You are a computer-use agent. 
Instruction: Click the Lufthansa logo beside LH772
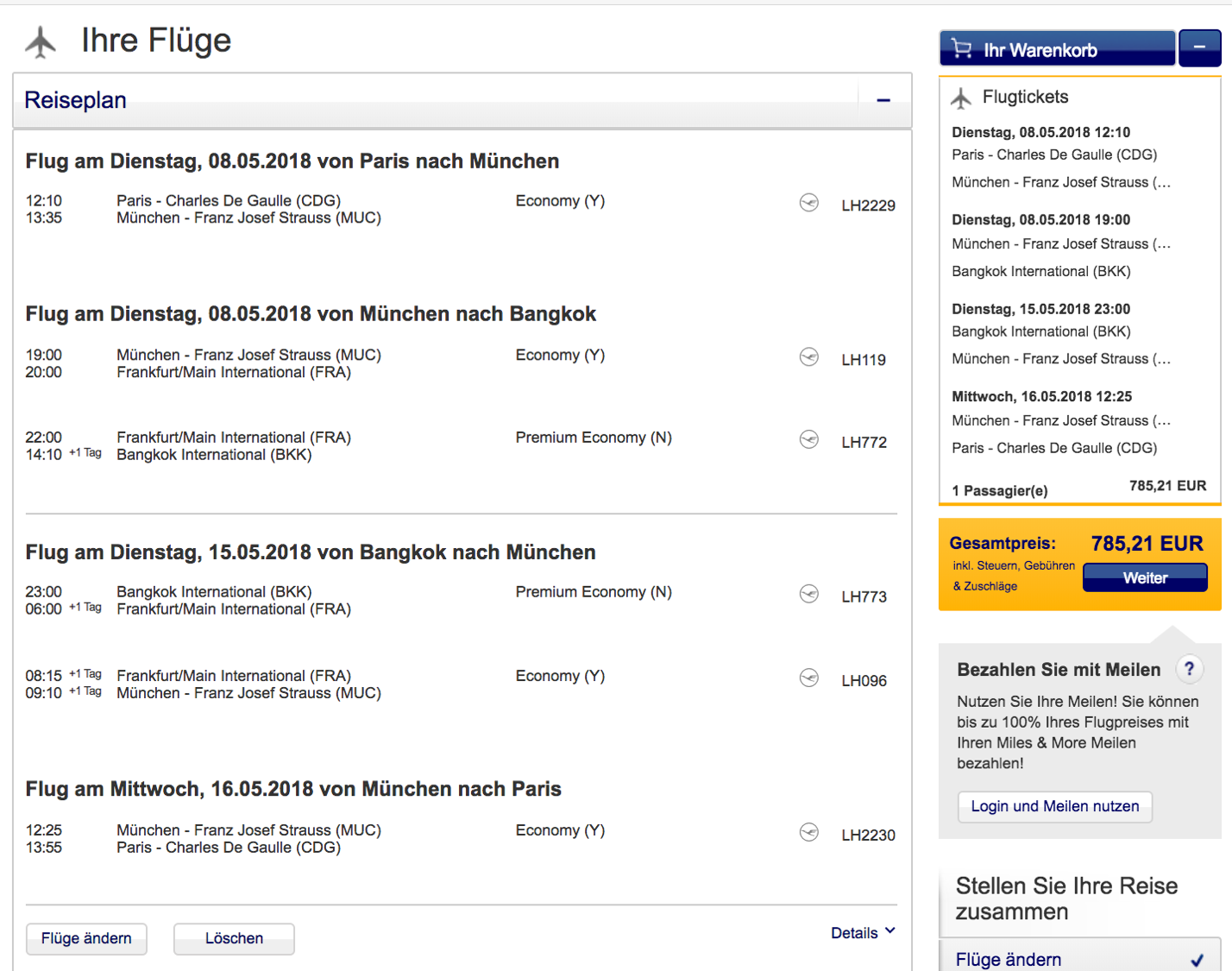[x=809, y=439]
